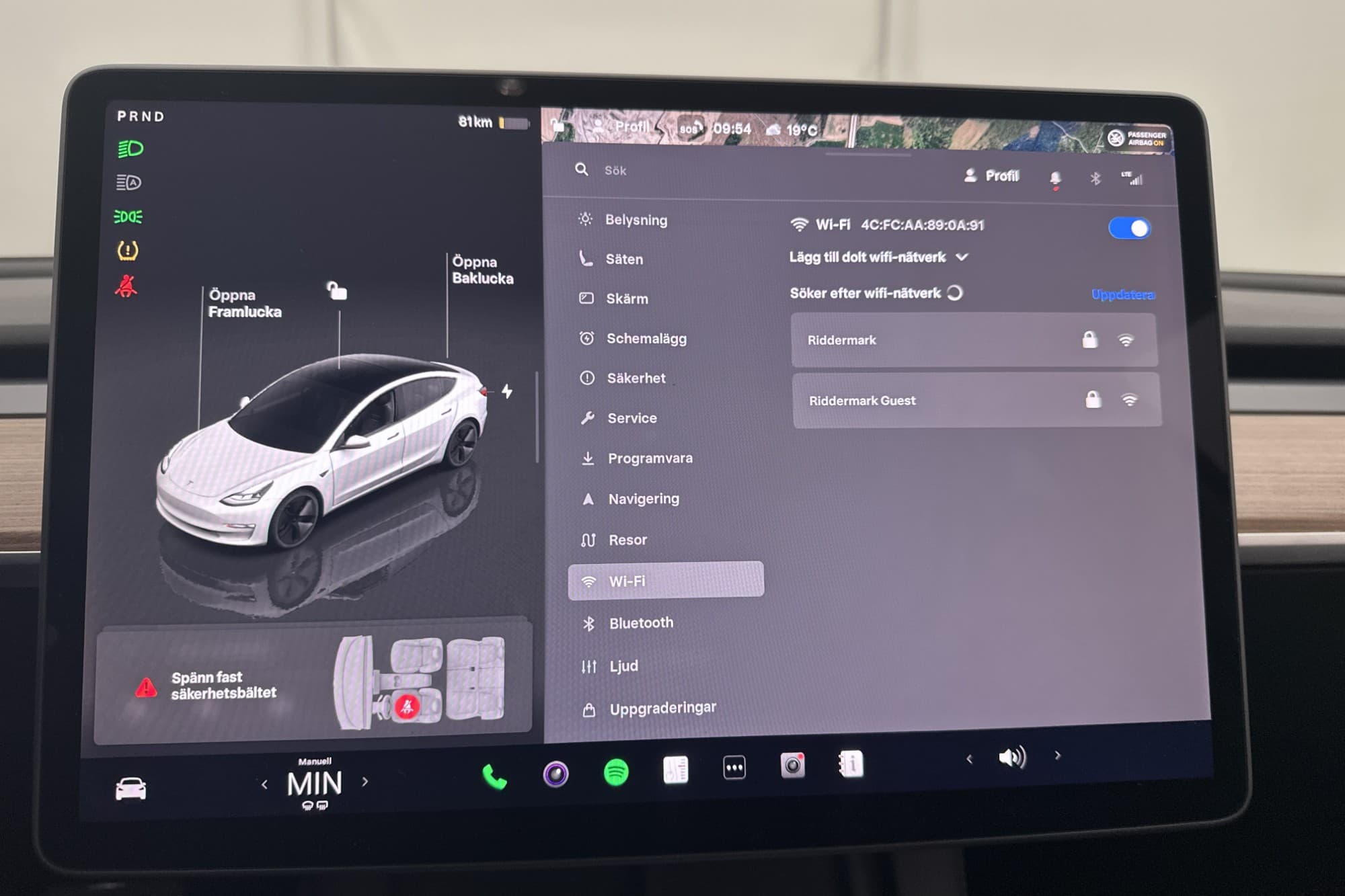The width and height of the screenshot is (1345, 896).
Task: Open the Bluetooth menu item
Action: coord(627,623)
